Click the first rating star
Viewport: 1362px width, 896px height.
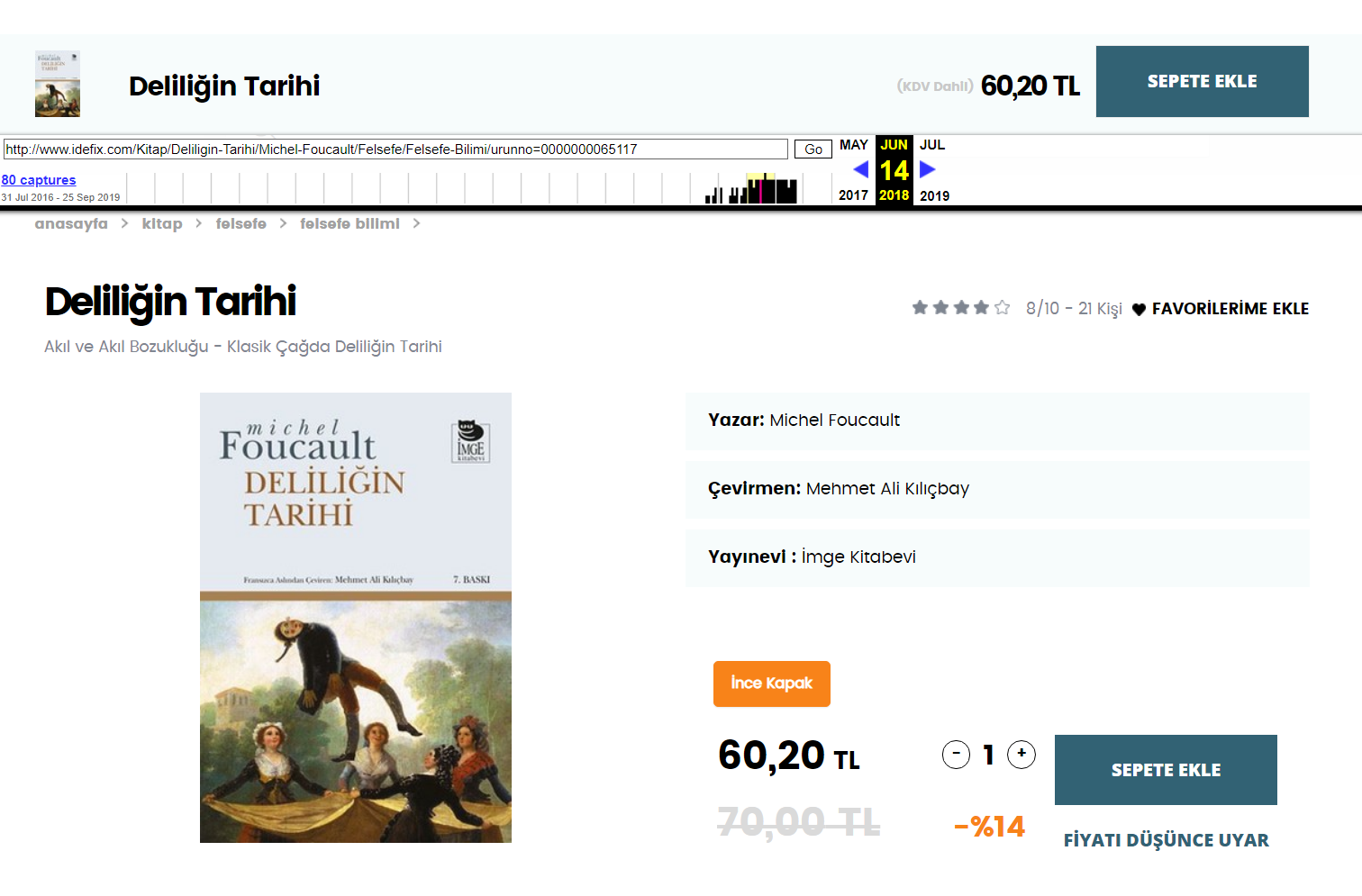click(x=920, y=308)
